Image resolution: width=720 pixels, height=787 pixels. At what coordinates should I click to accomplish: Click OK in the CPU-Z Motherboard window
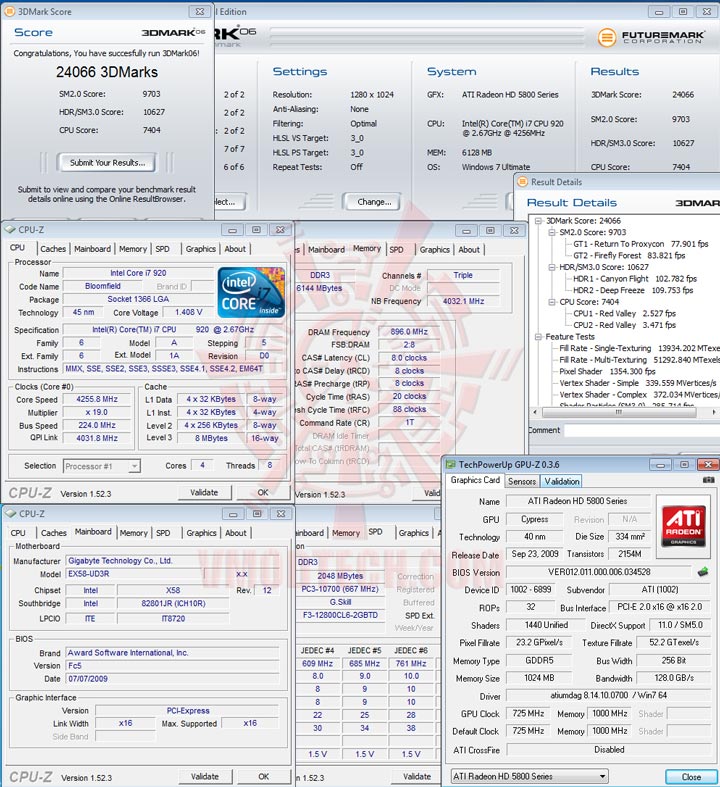coord(264,776)
